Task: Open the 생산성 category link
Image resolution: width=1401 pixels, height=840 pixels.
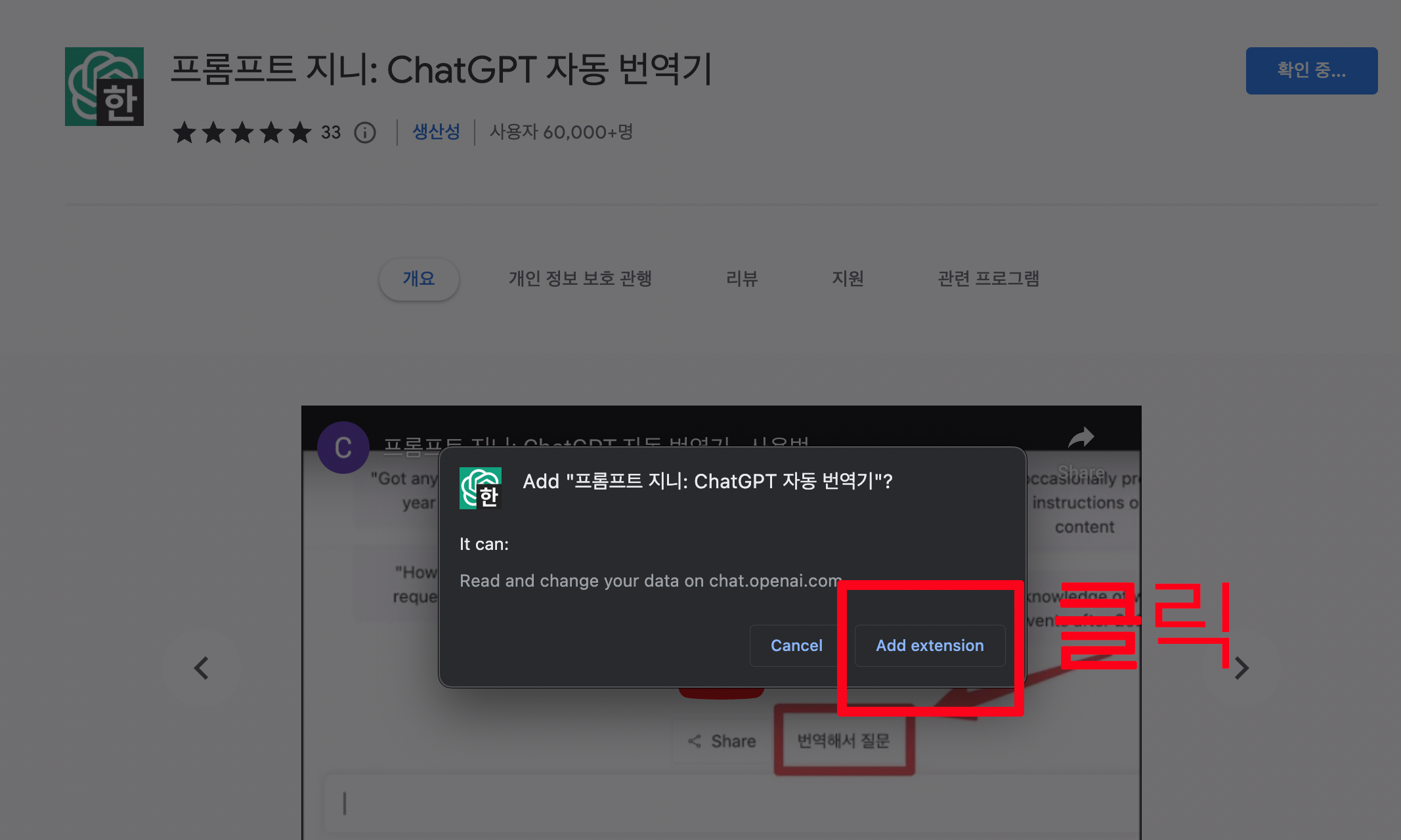Action: (436, 132)
